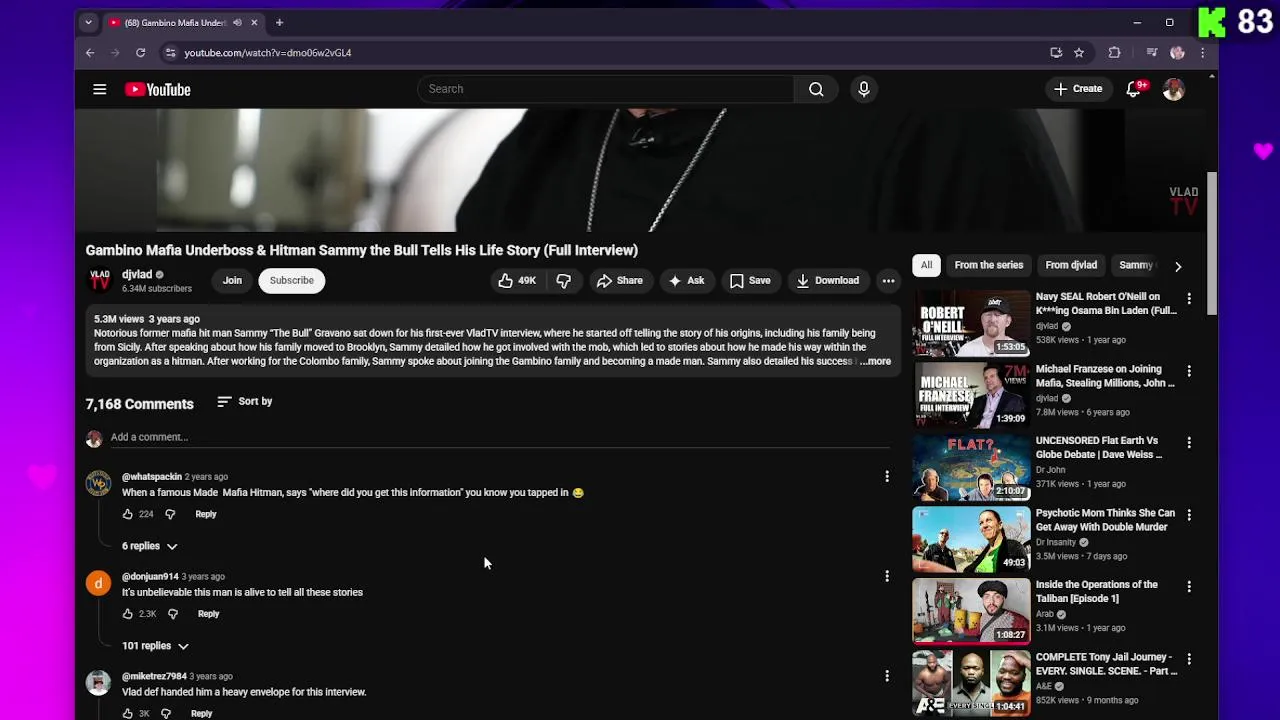The height and width of the screenshot is (720, 1280).
Task: Go to YouTube home via logo
Action: 158,90
